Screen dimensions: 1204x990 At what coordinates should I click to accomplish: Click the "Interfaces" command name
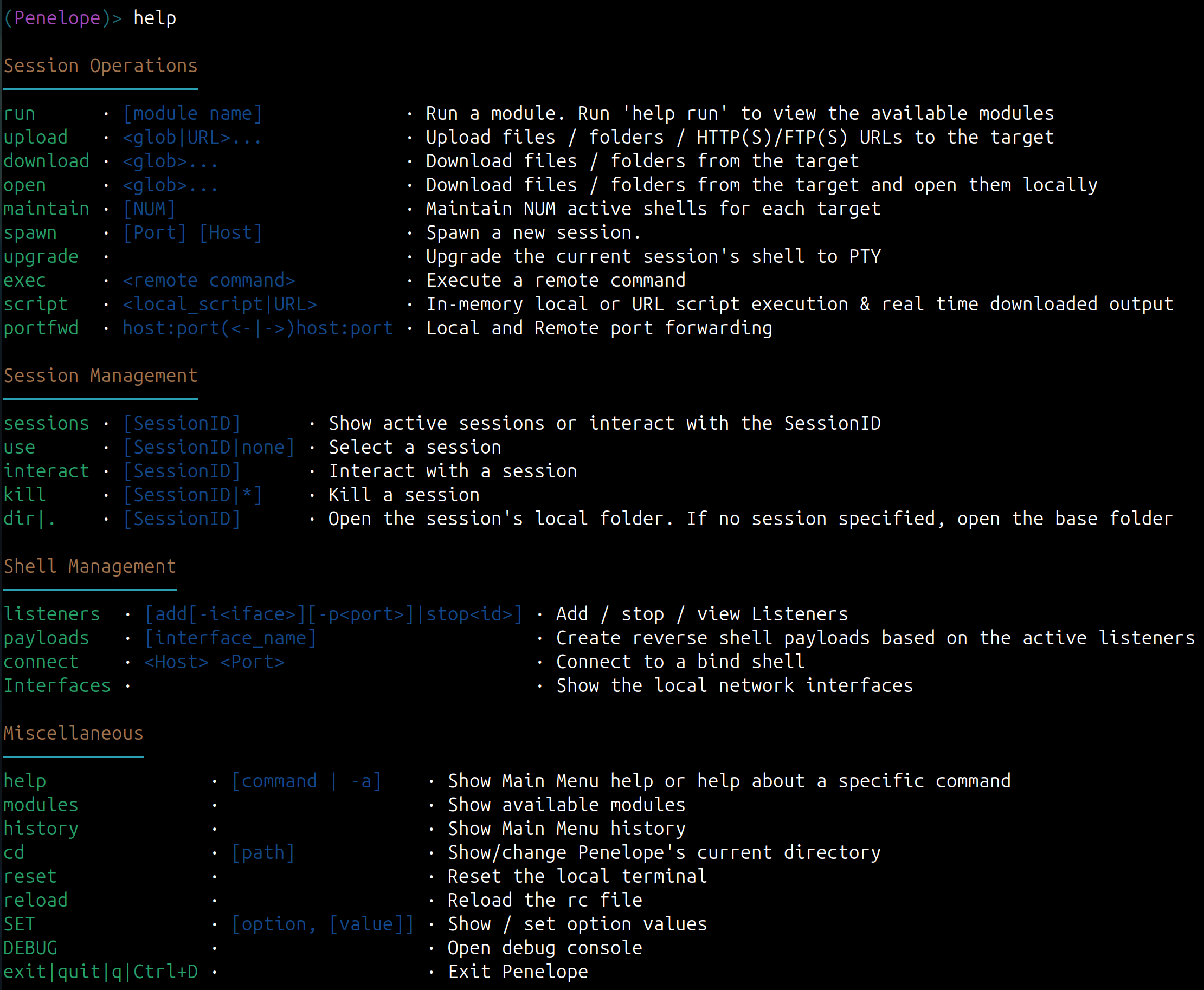point(57,686)
